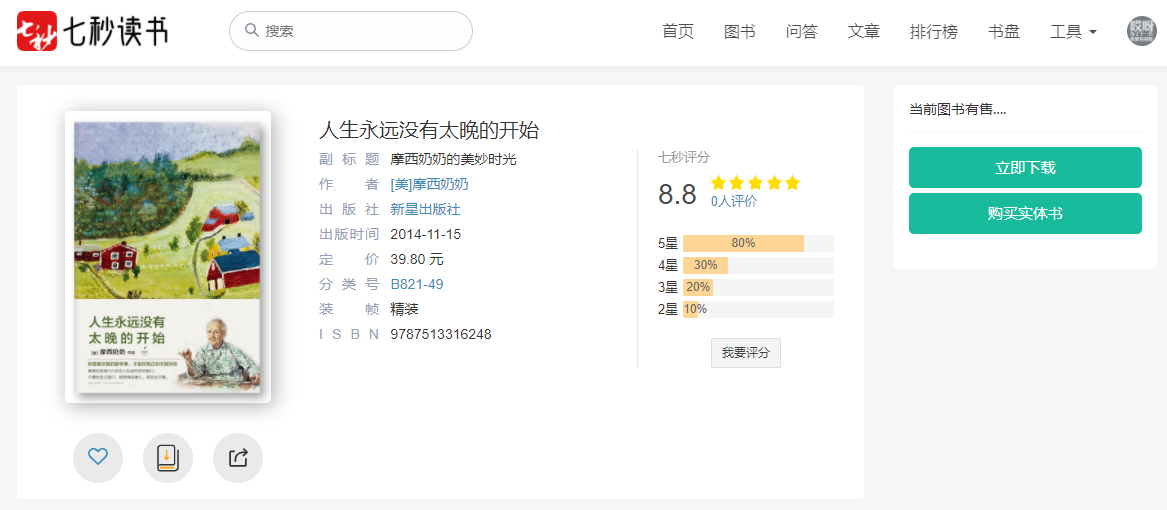Click the search magnifier icon

coord(252,31)
